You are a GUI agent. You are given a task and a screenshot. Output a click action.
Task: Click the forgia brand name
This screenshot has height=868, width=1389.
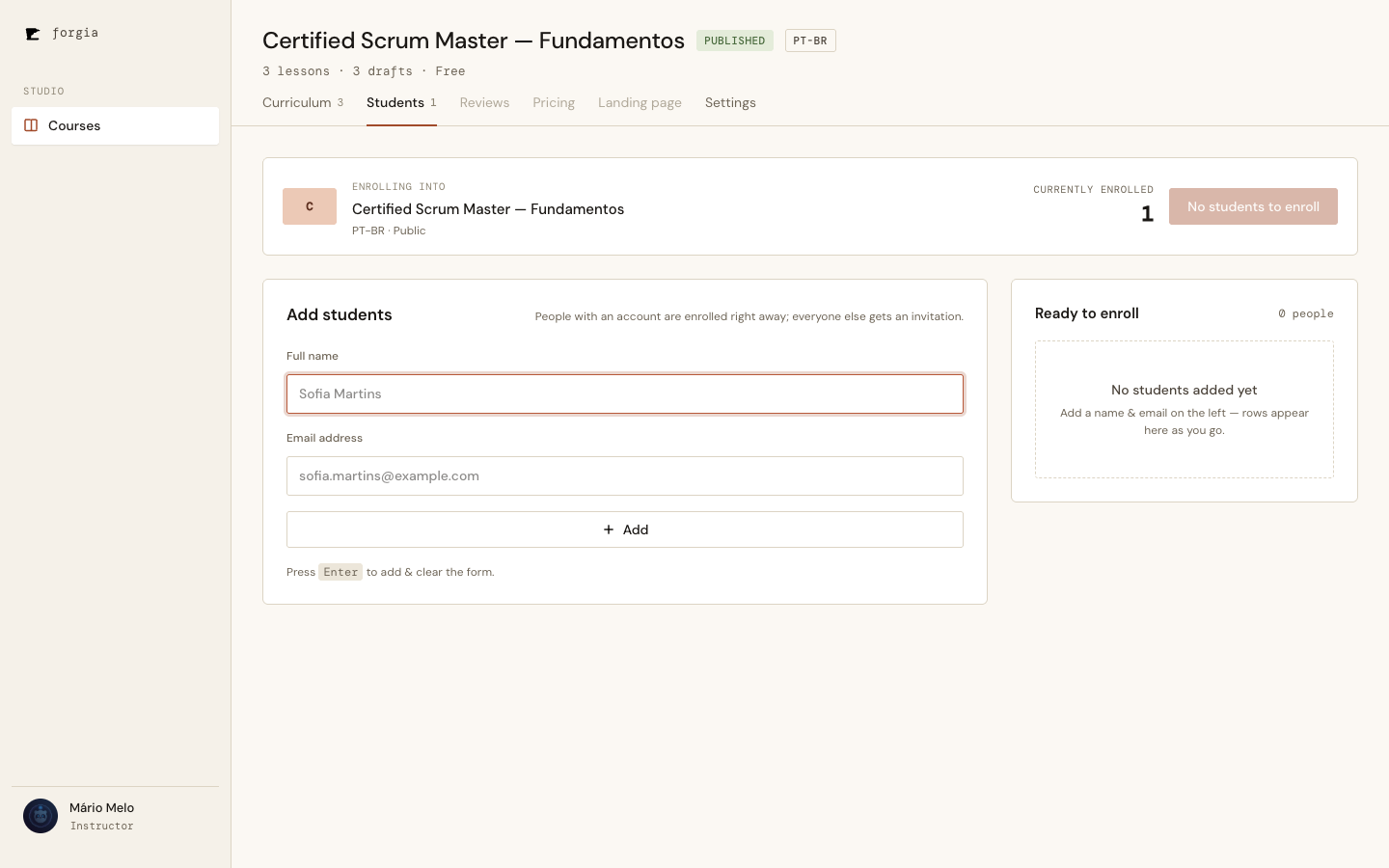(x=75, y=33)
